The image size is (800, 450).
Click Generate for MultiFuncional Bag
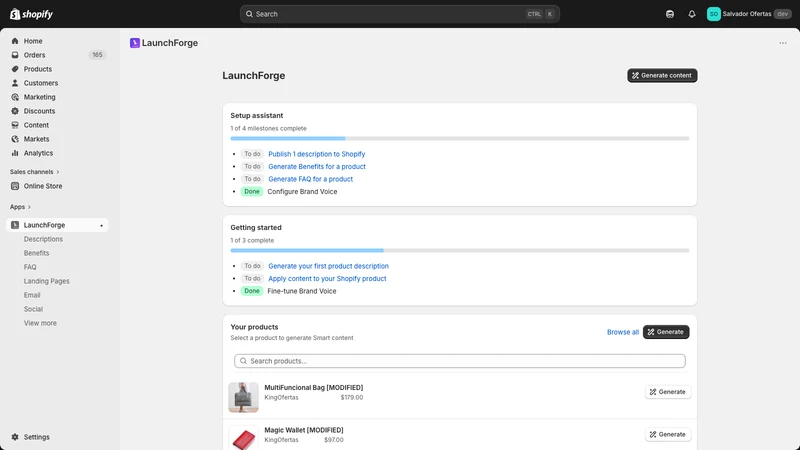[x=667, y=392]
